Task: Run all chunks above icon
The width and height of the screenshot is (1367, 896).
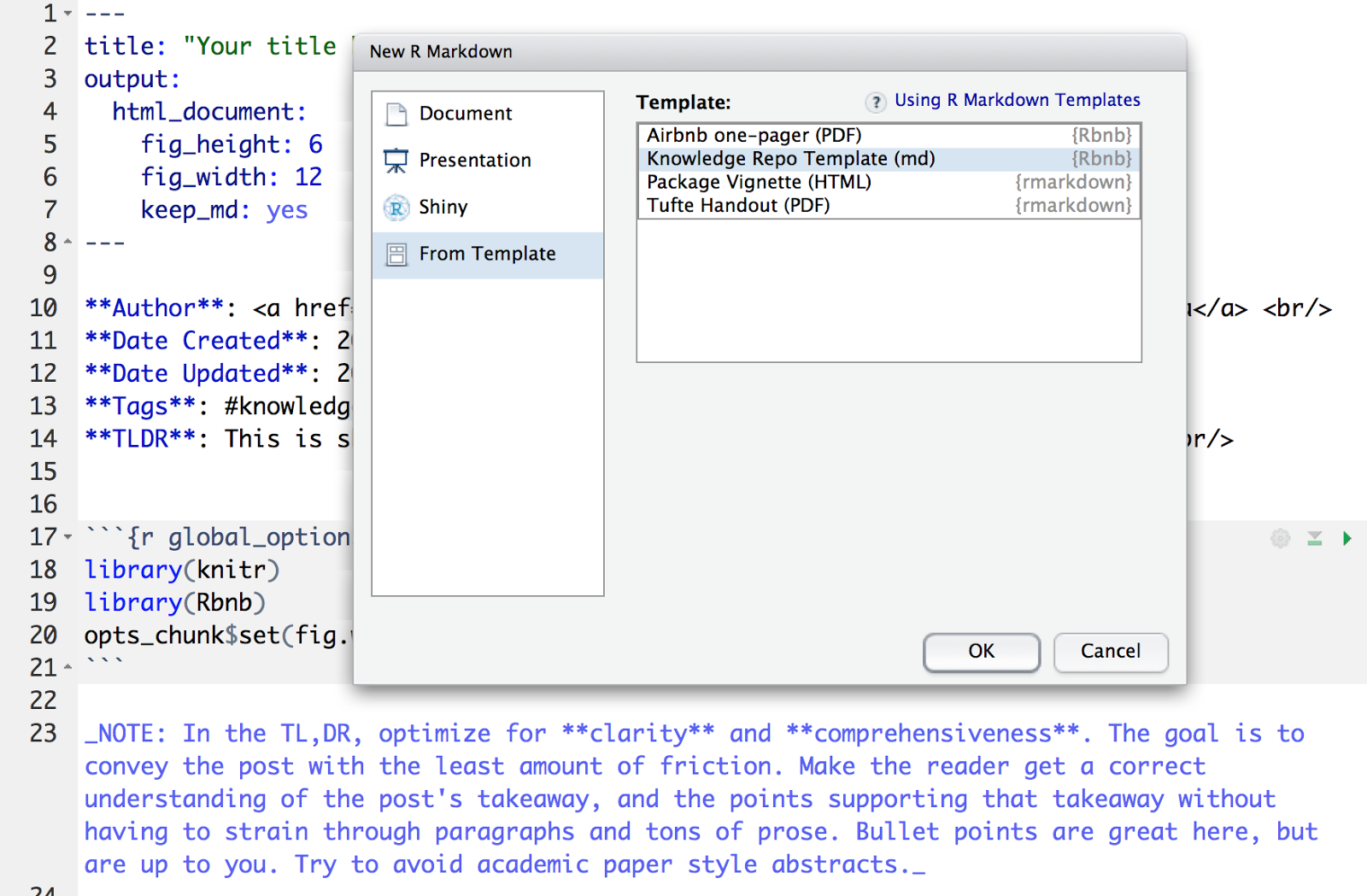Action: pyautogui.click(x=1315, y=538)
